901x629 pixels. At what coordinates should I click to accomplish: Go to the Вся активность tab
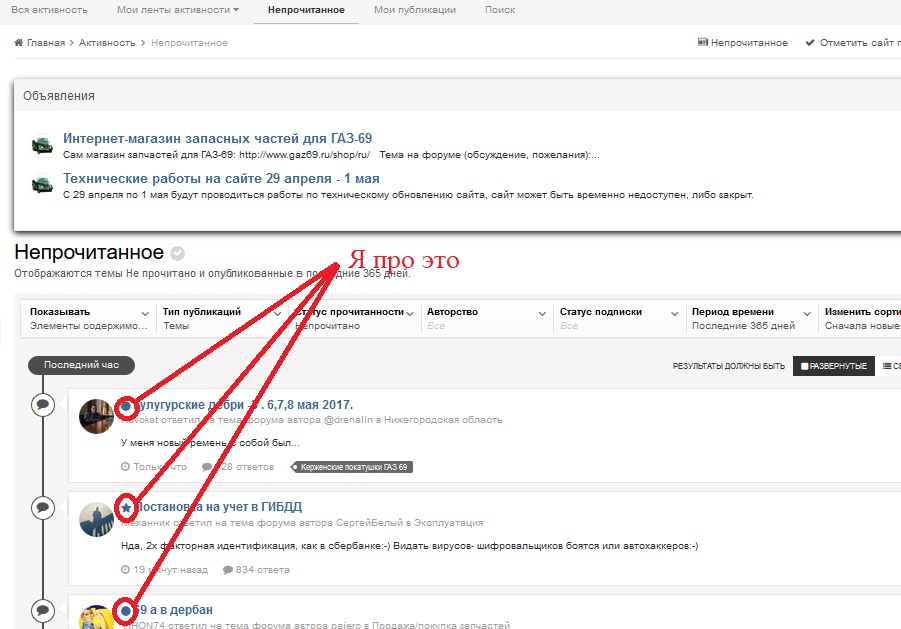coord(49,10)
